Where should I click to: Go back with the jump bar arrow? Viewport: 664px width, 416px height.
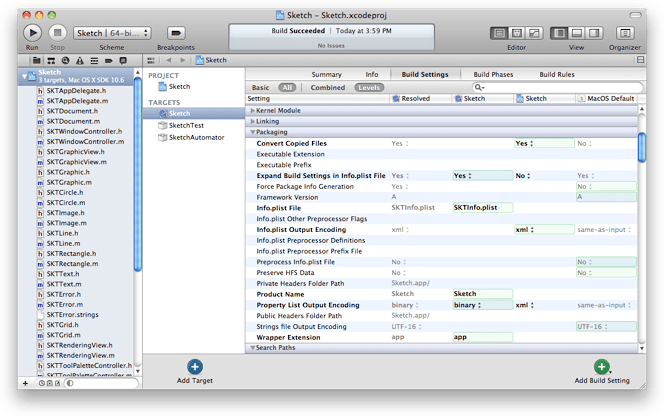point(169,60)
